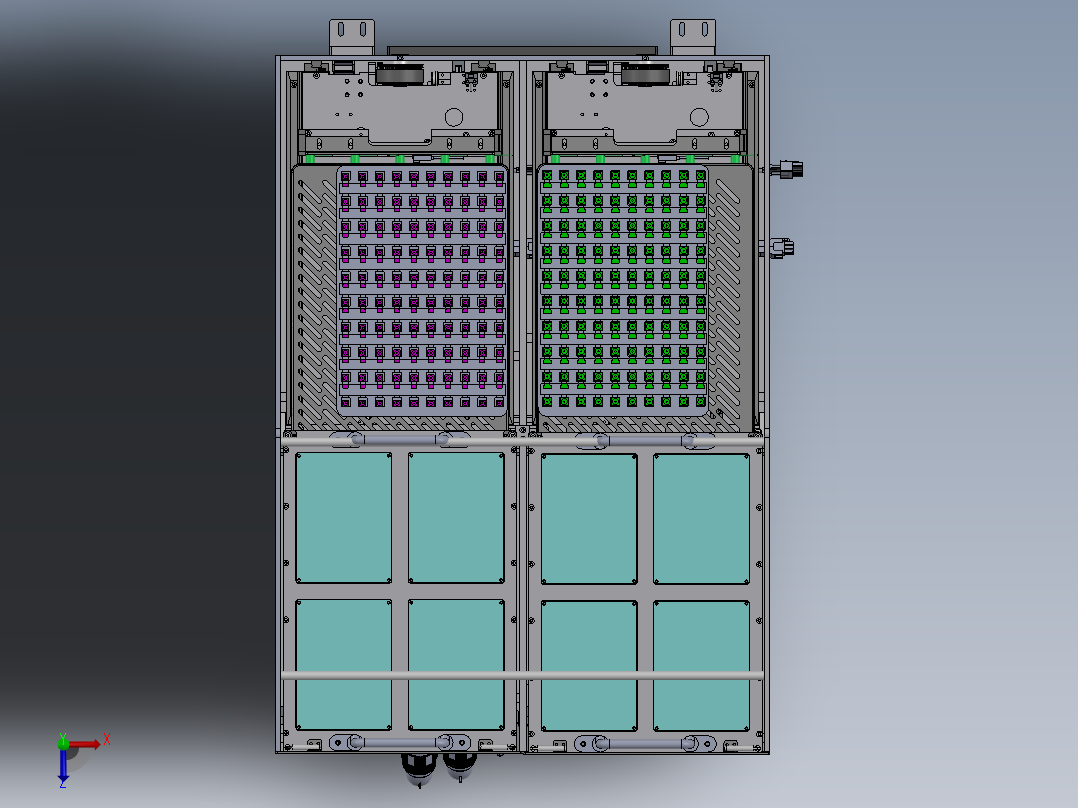
Task: Select the upper-right teal panel on the right door
Action: (x=701, y=519)
